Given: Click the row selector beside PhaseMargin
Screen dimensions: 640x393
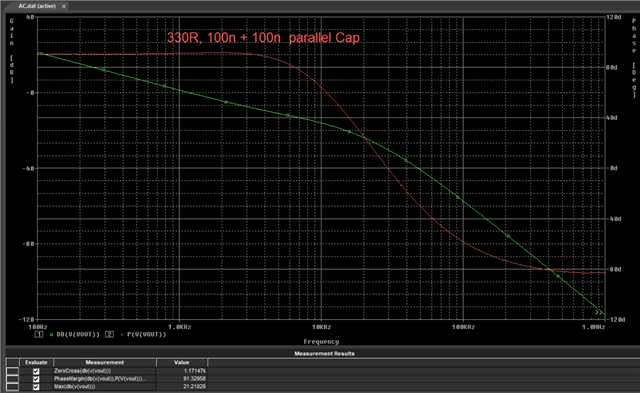Looking at the screenshot, I should point(12,379).
